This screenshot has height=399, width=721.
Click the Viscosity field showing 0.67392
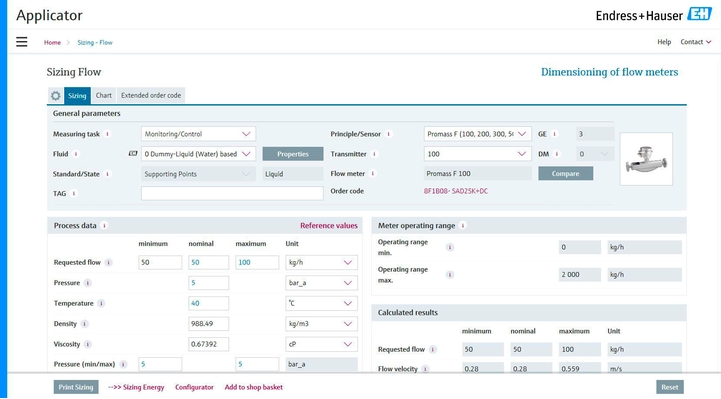208,344
